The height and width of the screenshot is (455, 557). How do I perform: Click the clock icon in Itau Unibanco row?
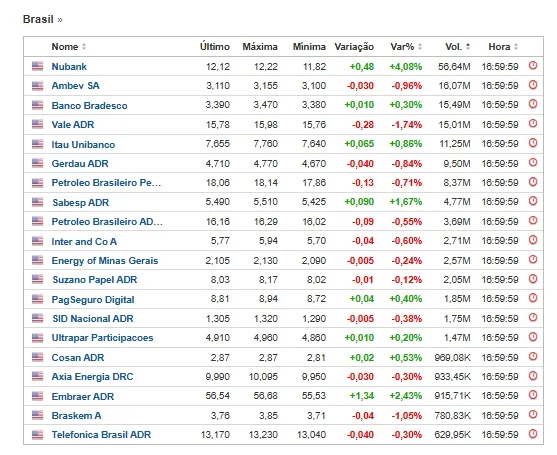point(533,143)
